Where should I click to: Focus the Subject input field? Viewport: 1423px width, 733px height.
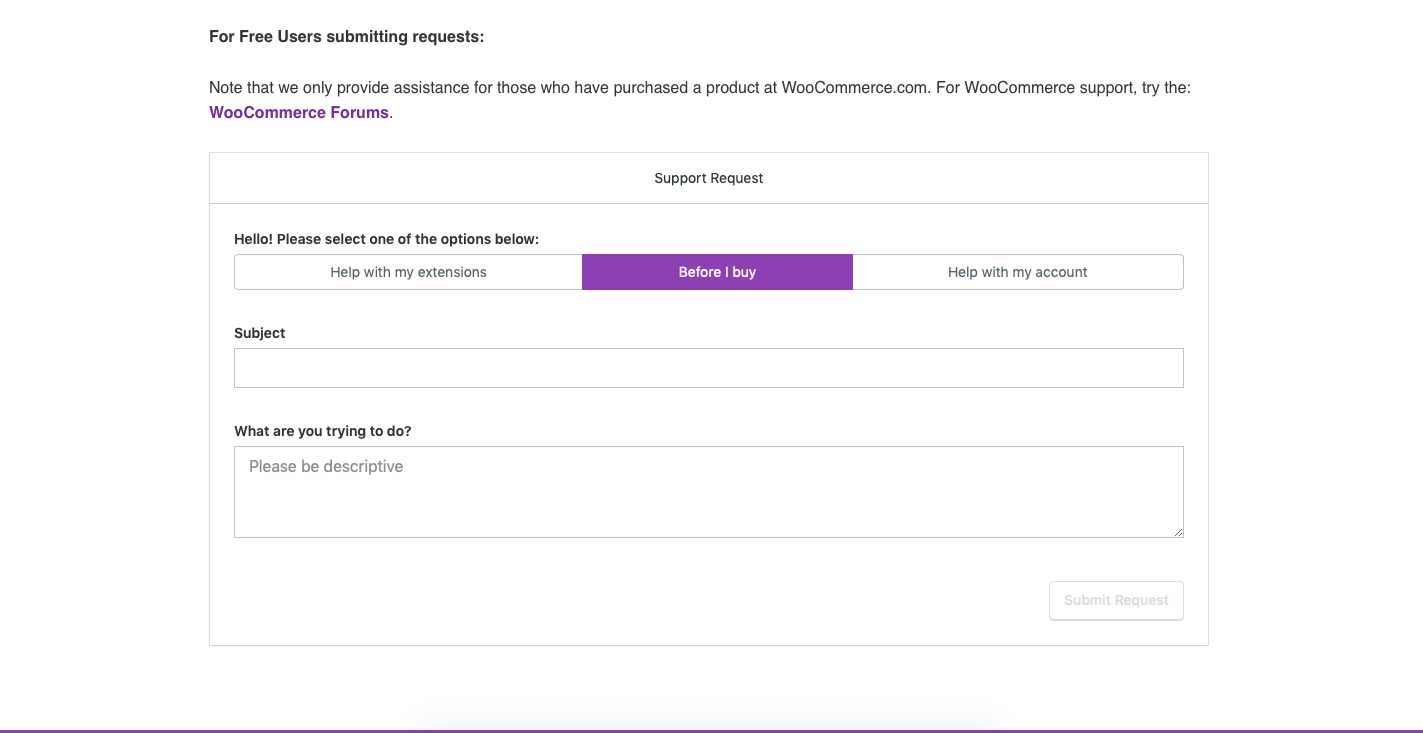coord(708,368)
